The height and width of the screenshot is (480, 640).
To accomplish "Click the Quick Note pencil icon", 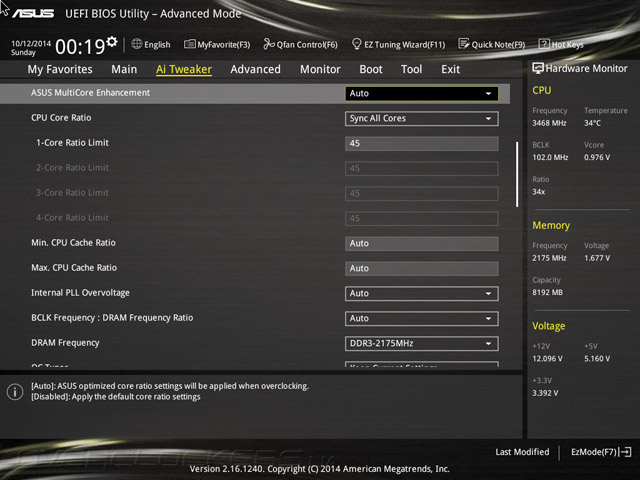I will tap(464, 44).
